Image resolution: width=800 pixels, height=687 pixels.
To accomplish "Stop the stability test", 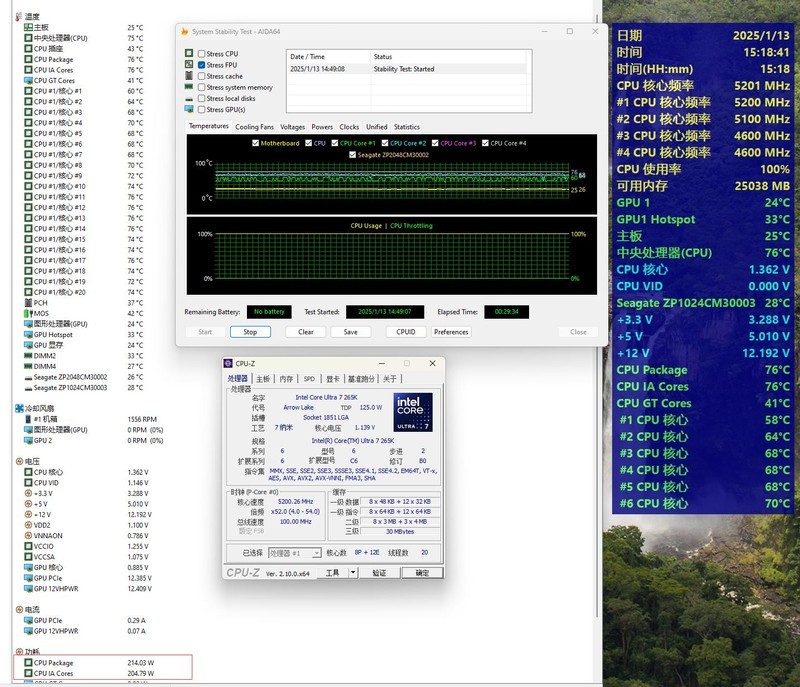I will coord(250,332).
